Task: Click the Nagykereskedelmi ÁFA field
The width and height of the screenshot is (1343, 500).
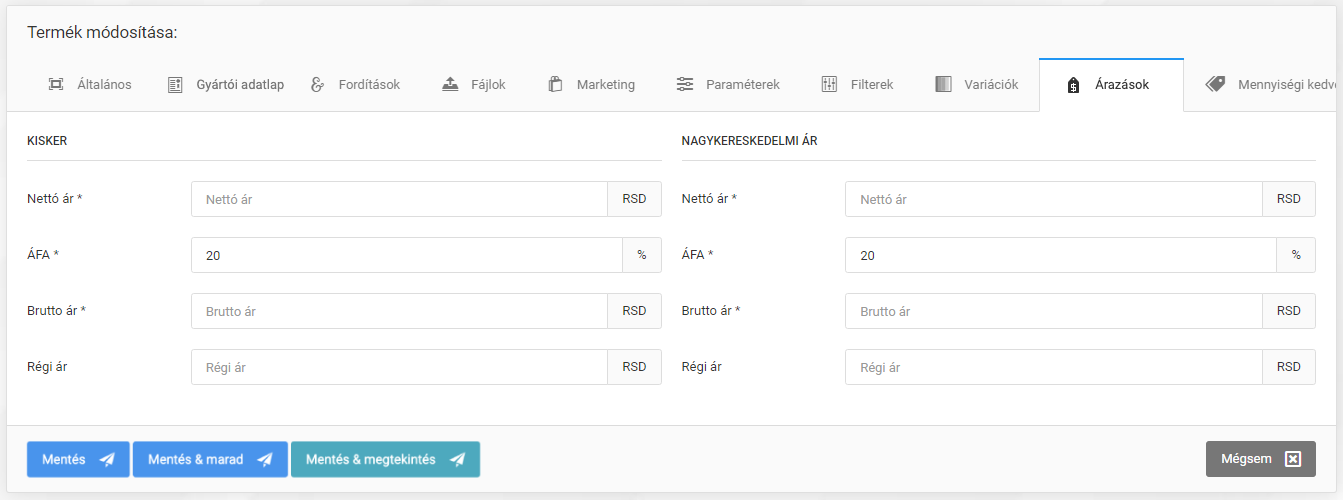Action: (x=1061, y=255)
